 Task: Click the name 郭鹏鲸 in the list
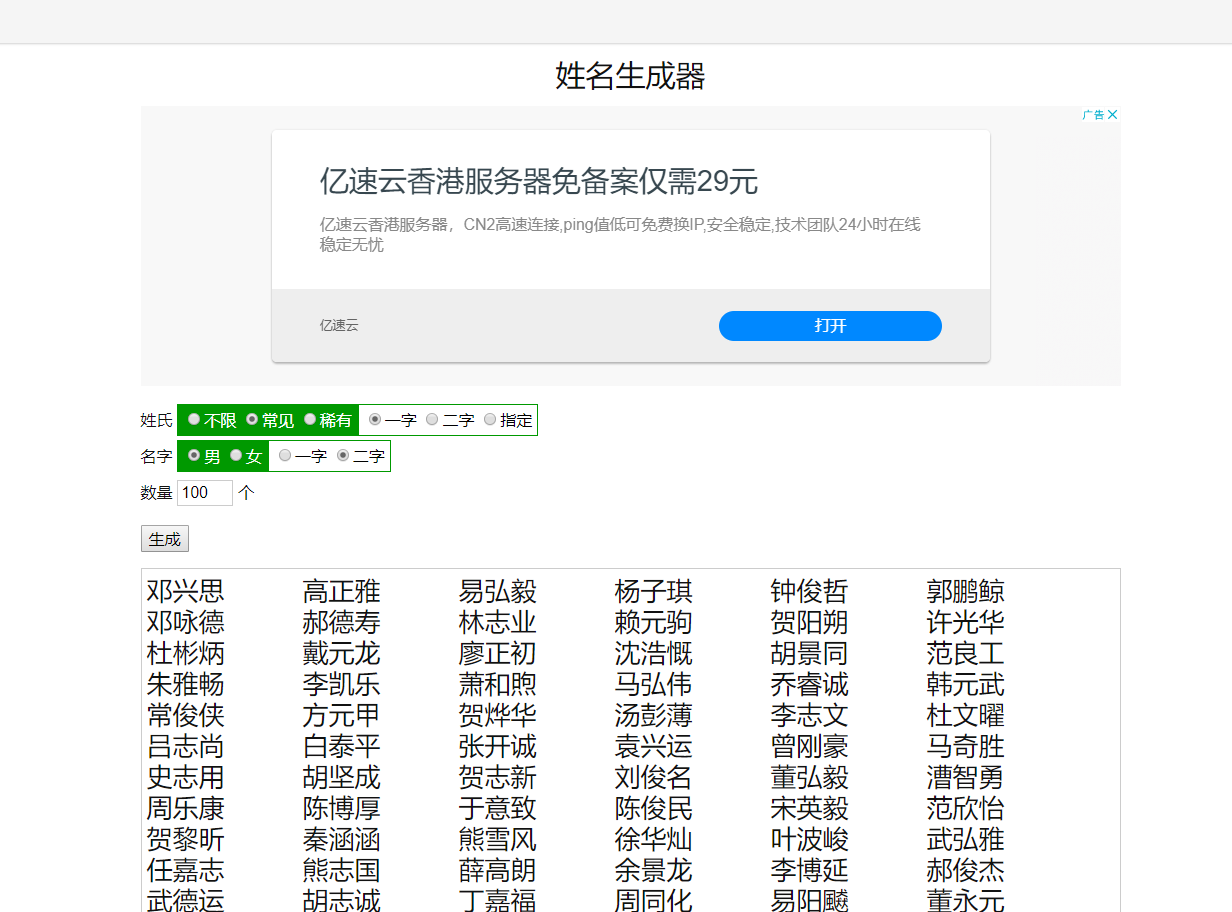[965, 592]
